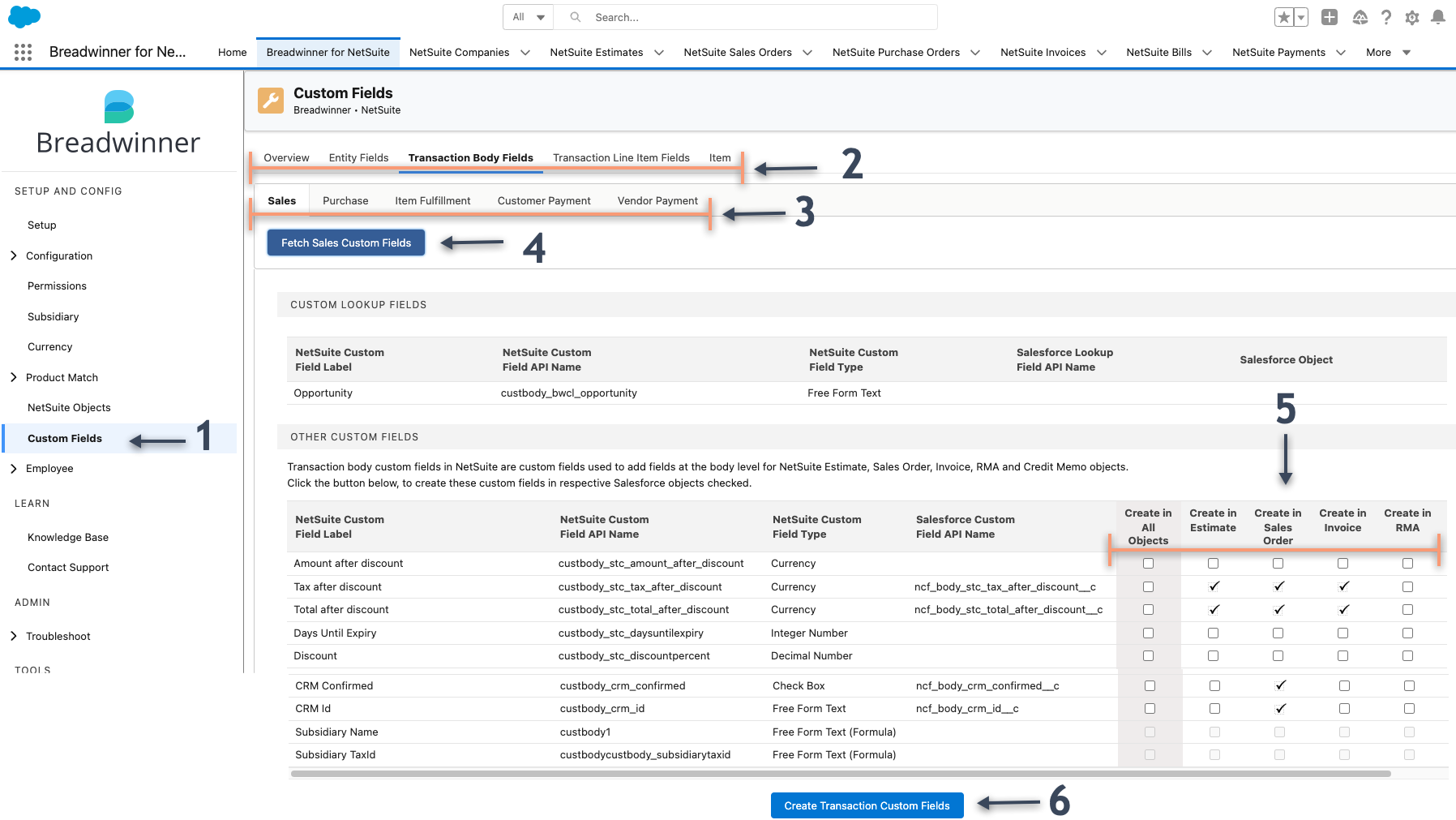Image resolution: width=1456 pixels, height=820 pixels.
Task: Click Fetch Sales Custom Fields button
Action: click(346, 243)
